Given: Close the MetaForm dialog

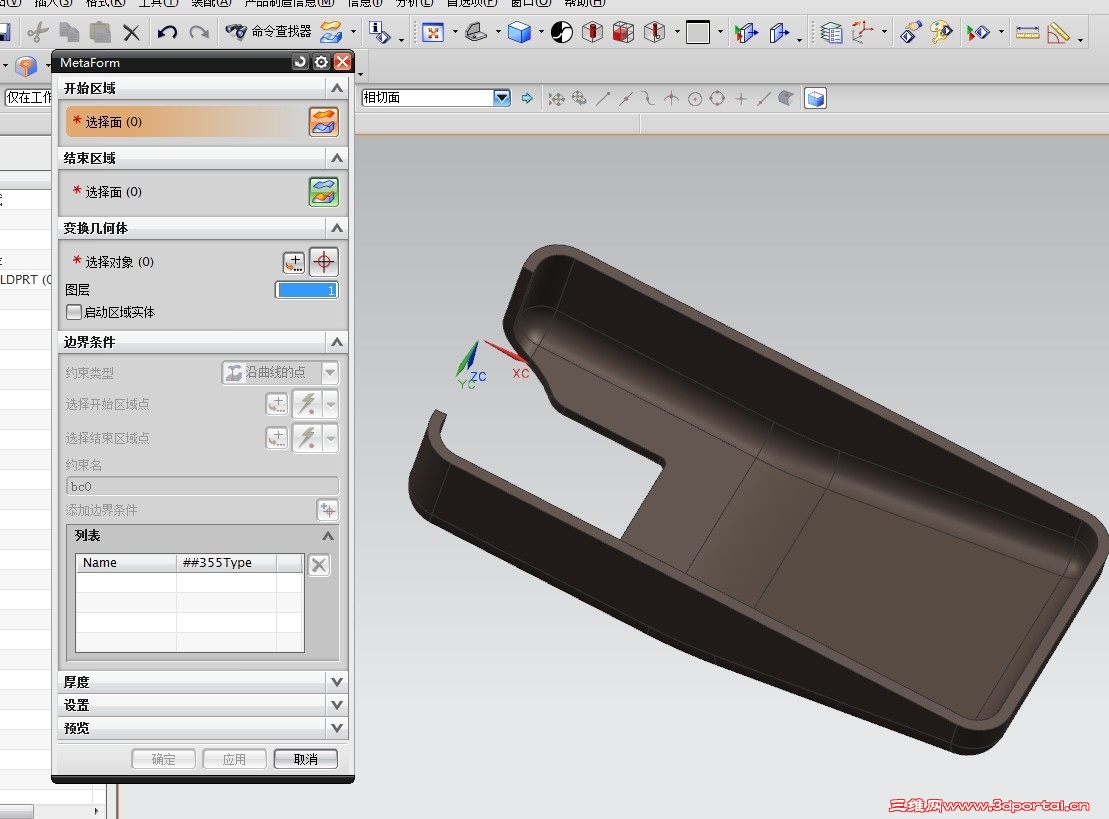Looking at the screenshot, I should click(x=342, y=62).
